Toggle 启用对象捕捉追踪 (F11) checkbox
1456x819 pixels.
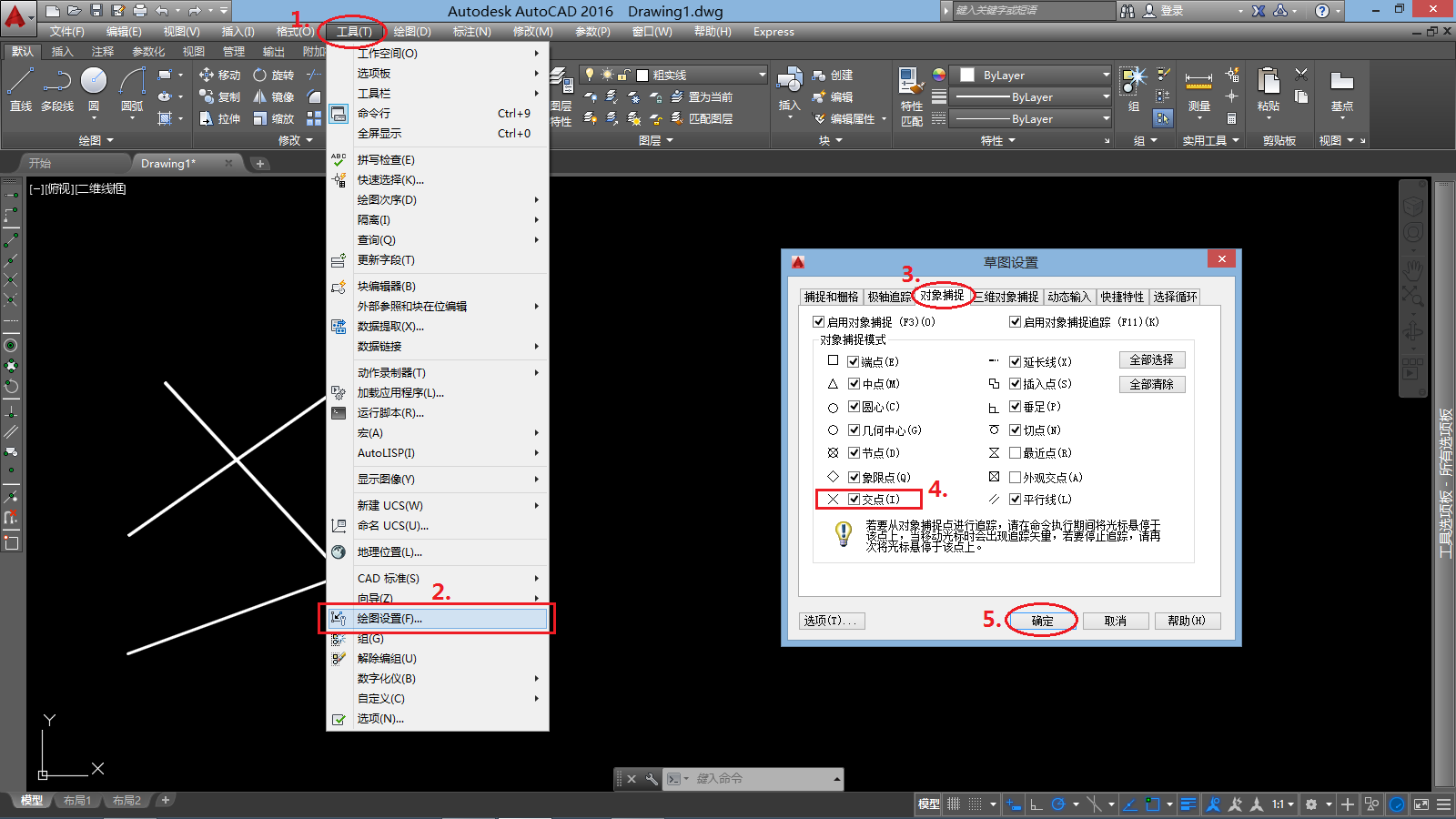(x=1015, y=322)
